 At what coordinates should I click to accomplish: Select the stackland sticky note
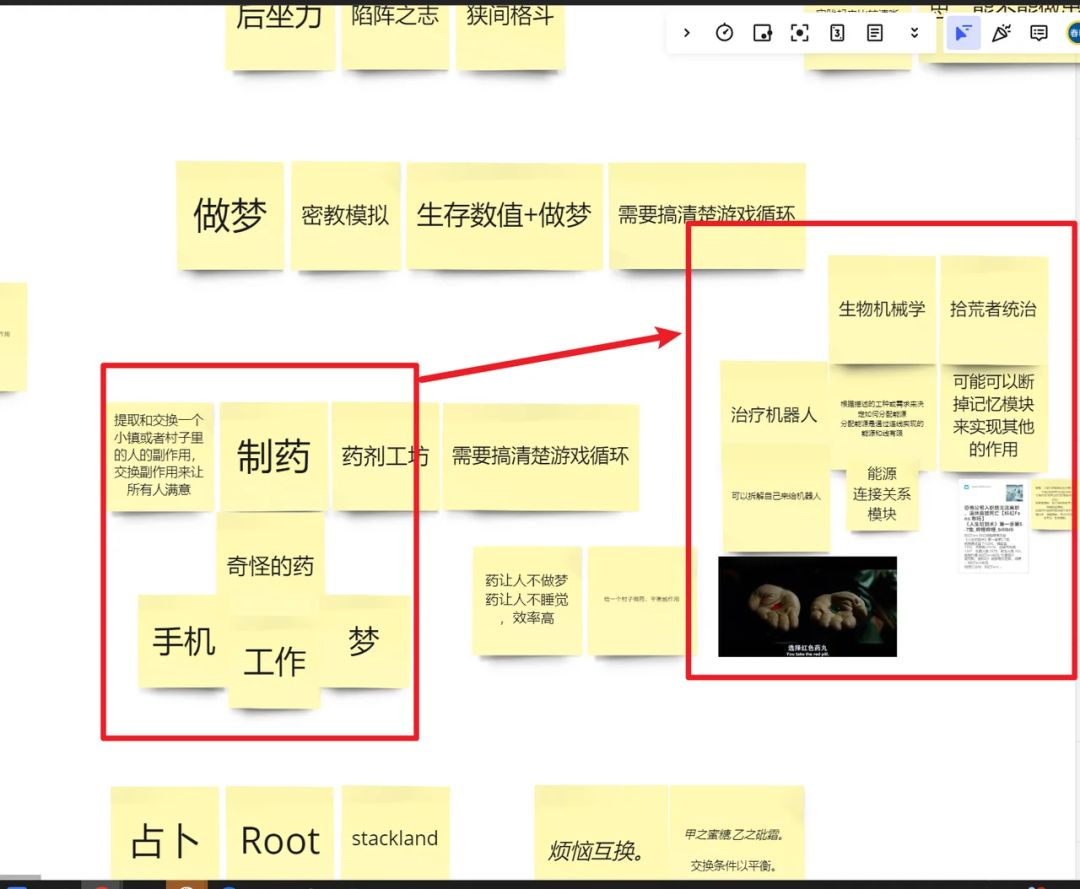(395, 834)
